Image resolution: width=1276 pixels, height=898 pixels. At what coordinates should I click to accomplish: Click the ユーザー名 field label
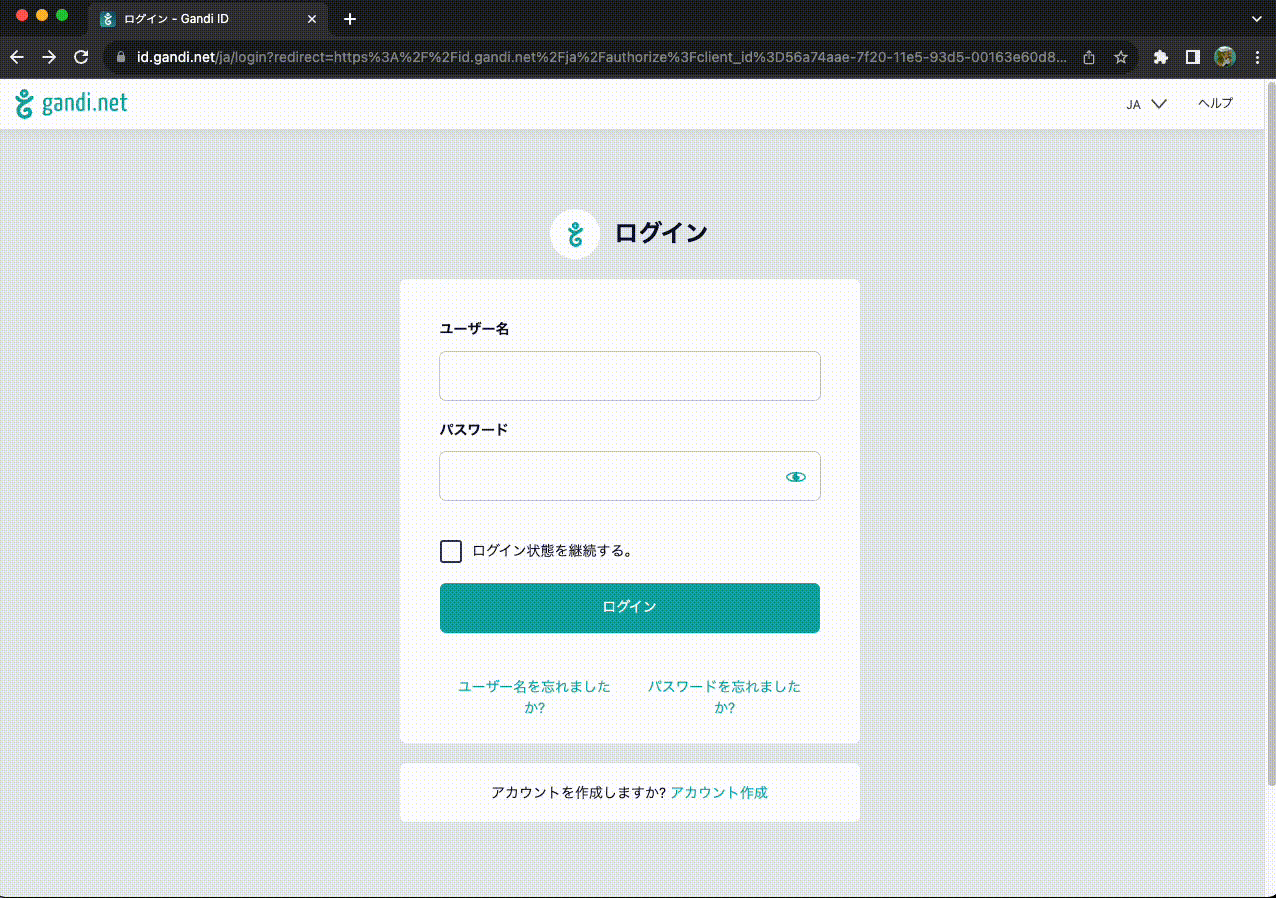[475, 329]
